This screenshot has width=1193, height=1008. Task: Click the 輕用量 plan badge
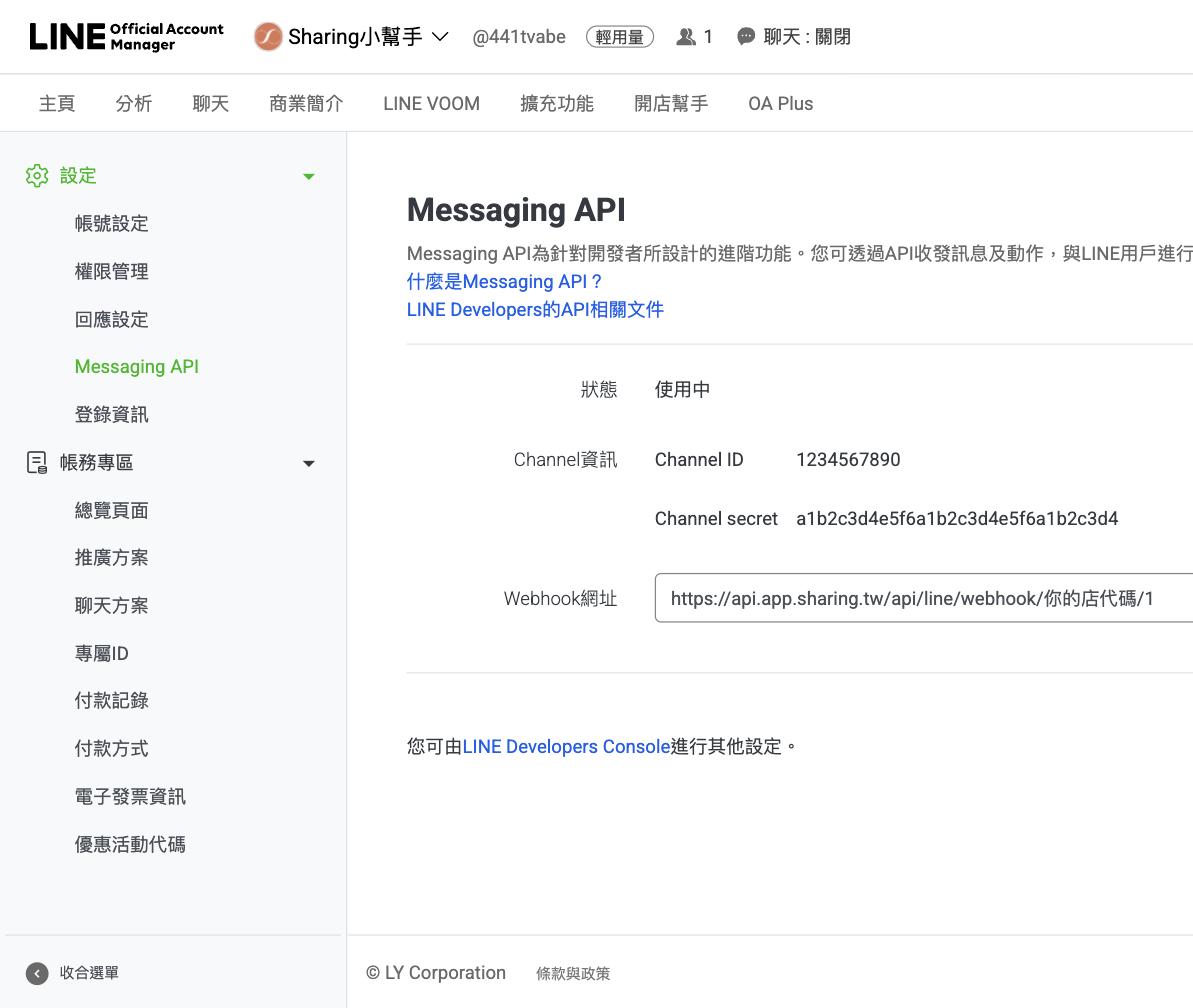tap(619, 37)
